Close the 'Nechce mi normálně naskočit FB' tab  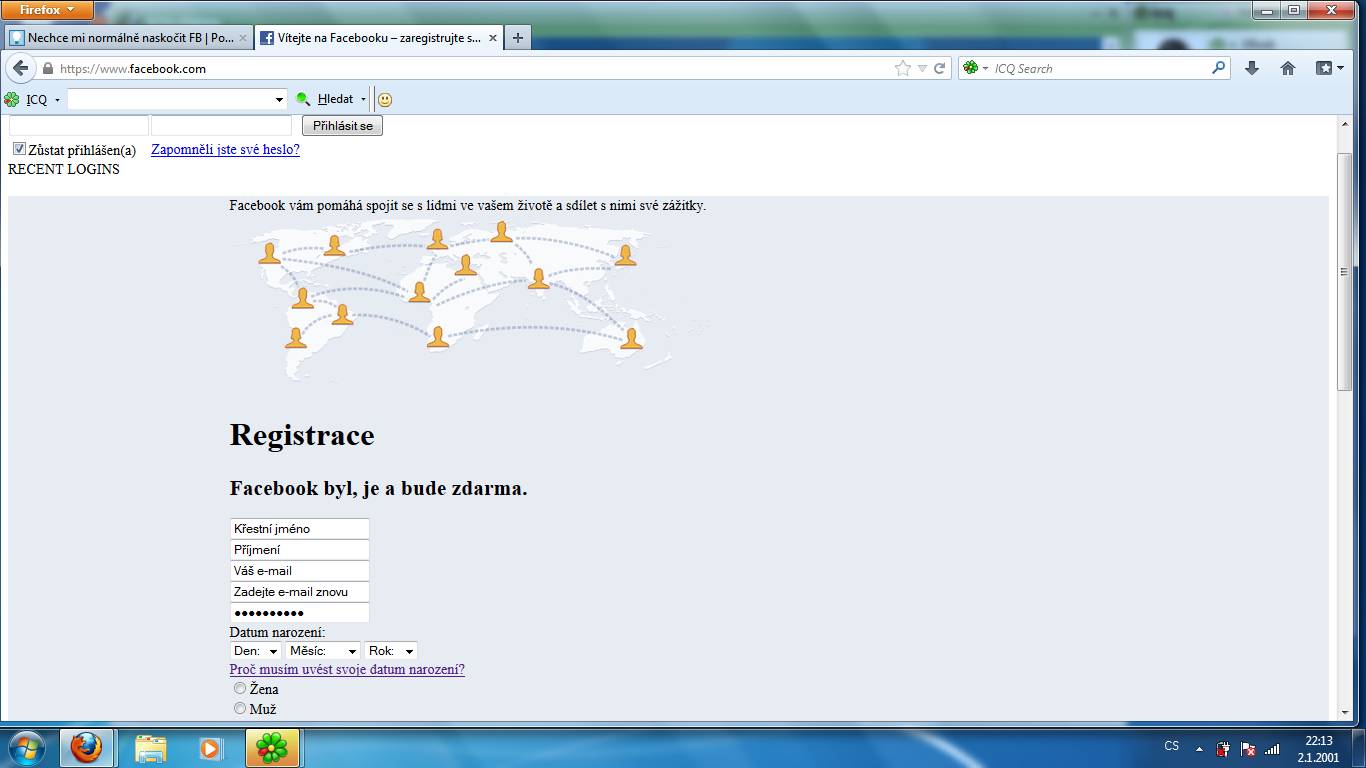click(x=243, y=38)
